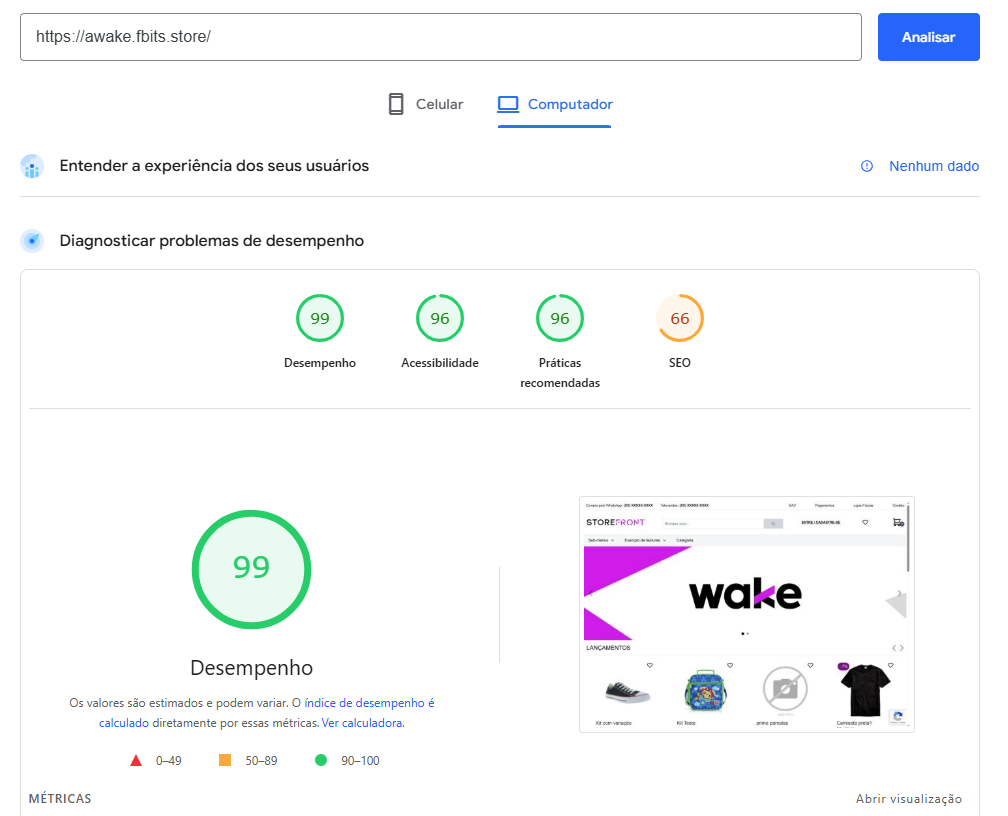Click the info icon next to Nenhum dado
Image resolution: width=1008 pixels, height=816 pixels.
tap(867, 166)
